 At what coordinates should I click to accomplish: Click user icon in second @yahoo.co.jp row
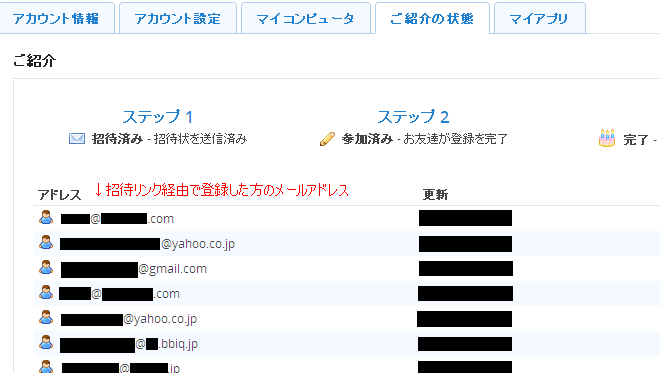[46, 317]
